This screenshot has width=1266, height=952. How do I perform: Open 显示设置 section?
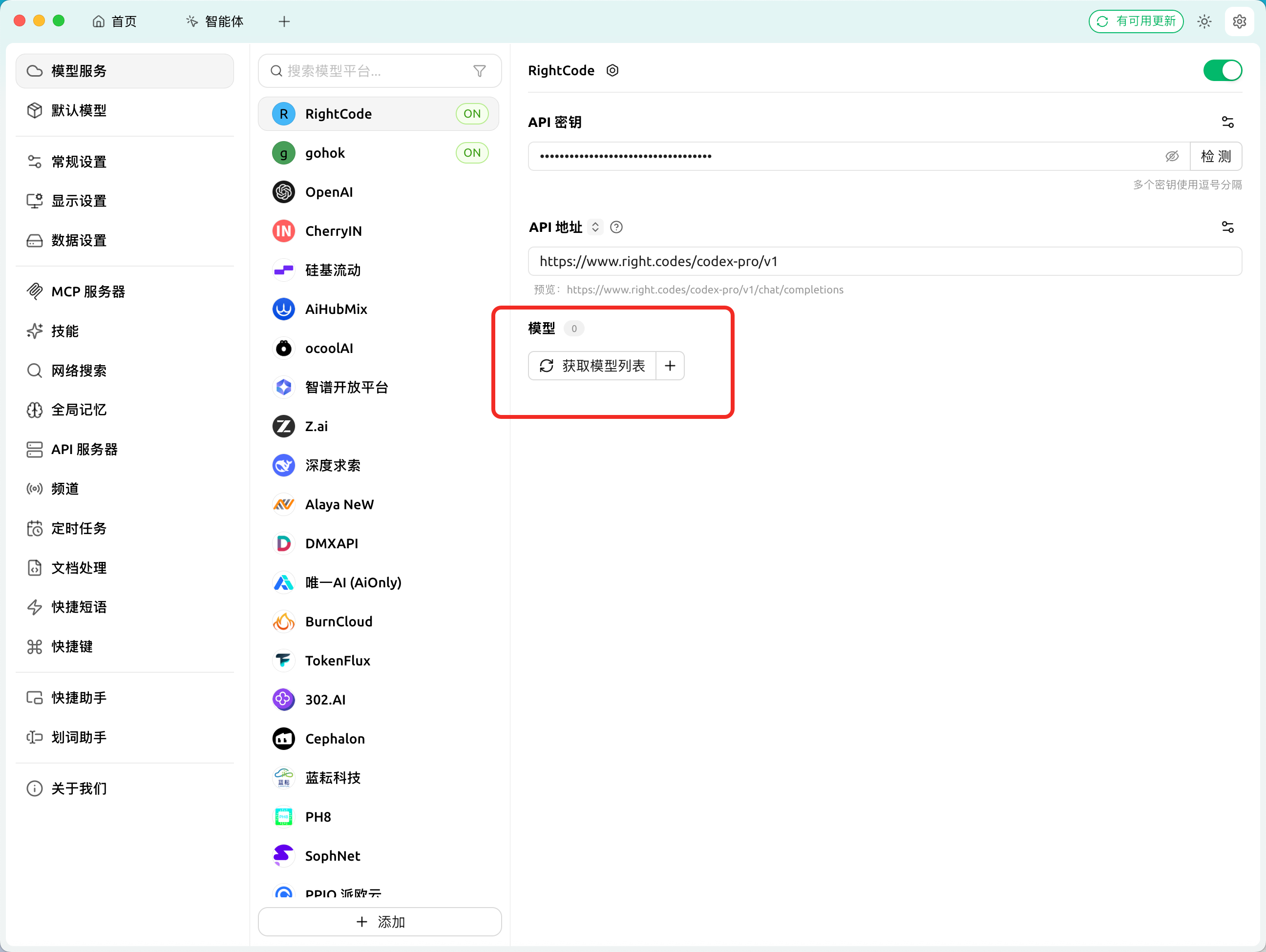[x=125, y=201]
